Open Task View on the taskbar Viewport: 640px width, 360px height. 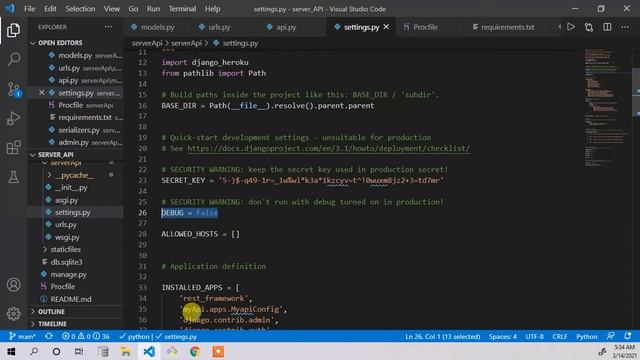click(x=79, y=351)
